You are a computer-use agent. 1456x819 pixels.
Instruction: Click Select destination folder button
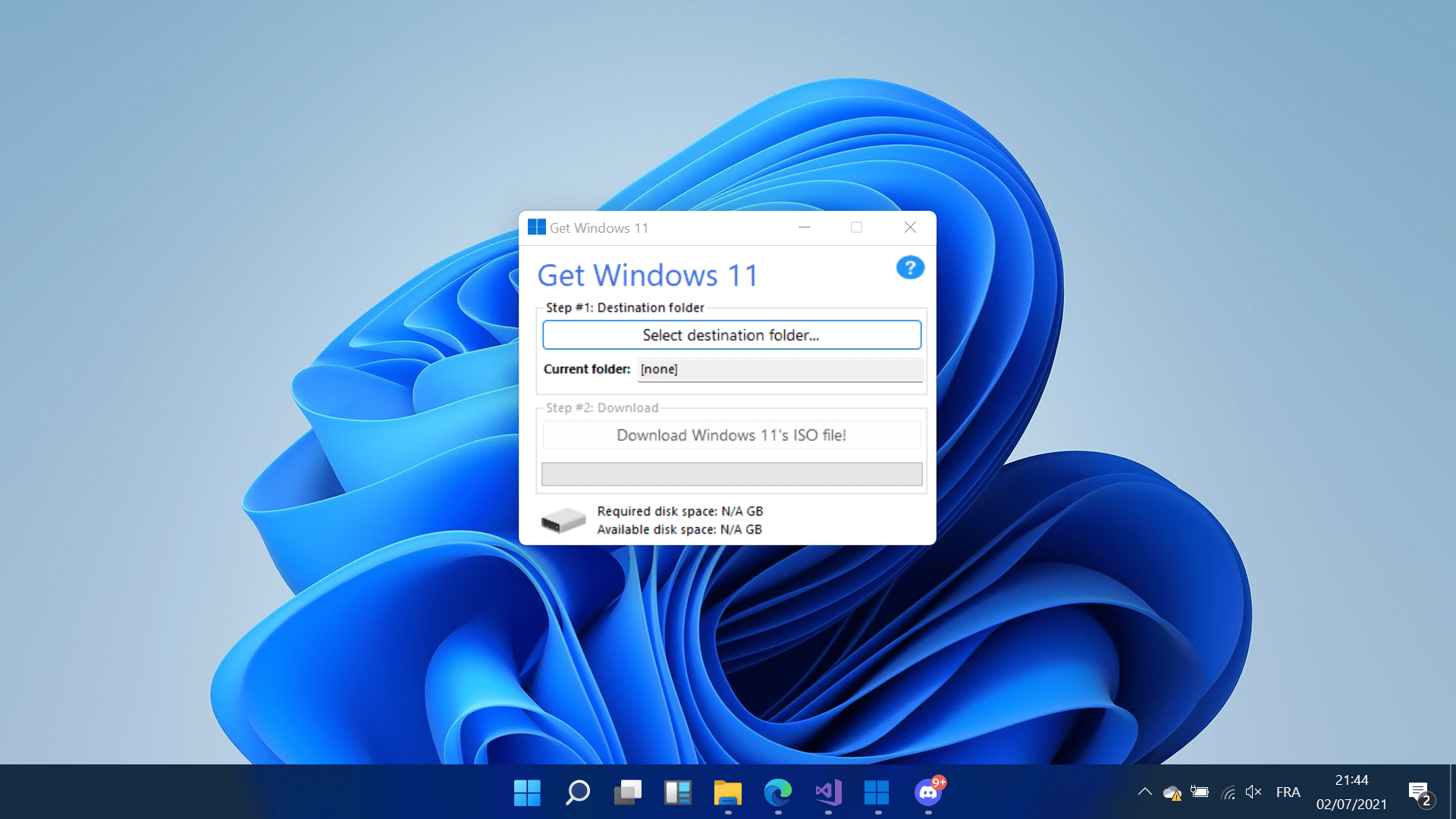732,335
